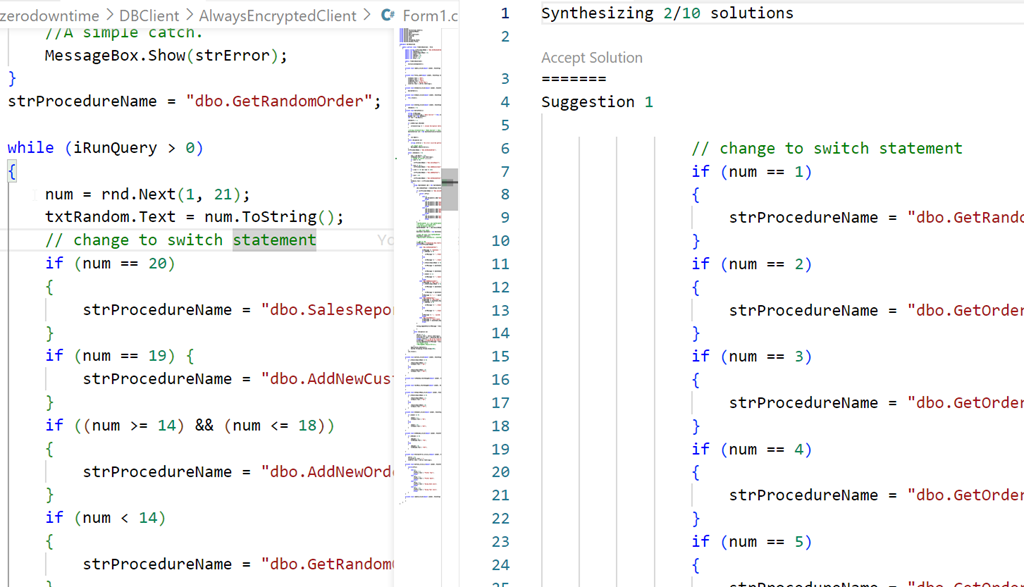Click the "while (iRunQuery > 0)" statement

click(105, 148)
